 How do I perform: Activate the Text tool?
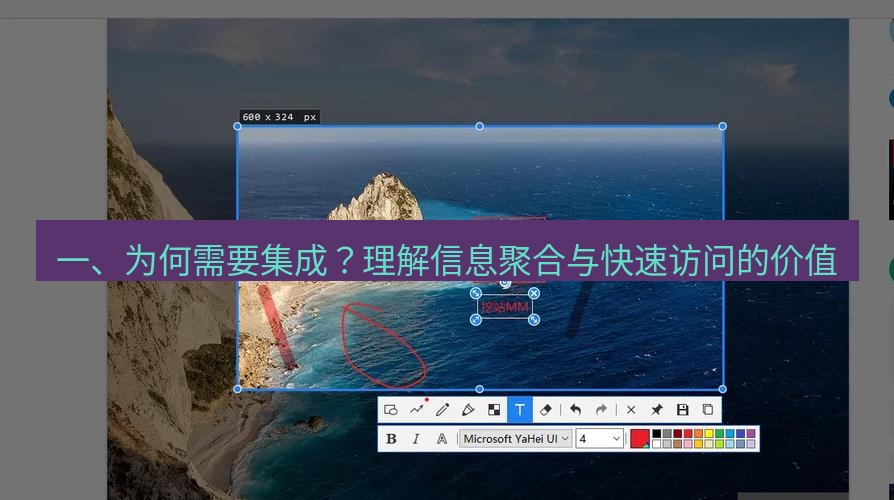click(520, 410)
